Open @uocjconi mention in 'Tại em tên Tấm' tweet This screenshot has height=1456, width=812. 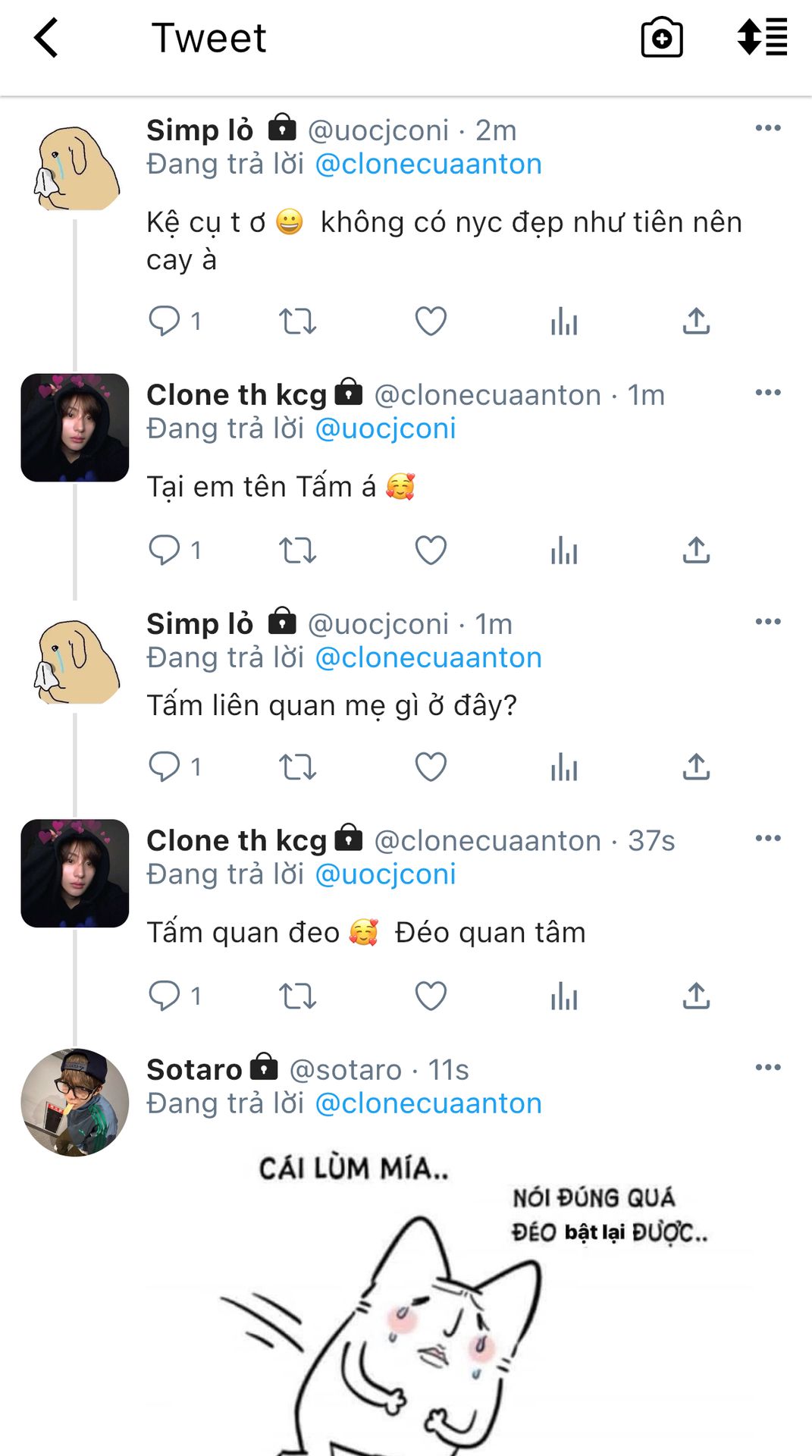click(385, 428)
